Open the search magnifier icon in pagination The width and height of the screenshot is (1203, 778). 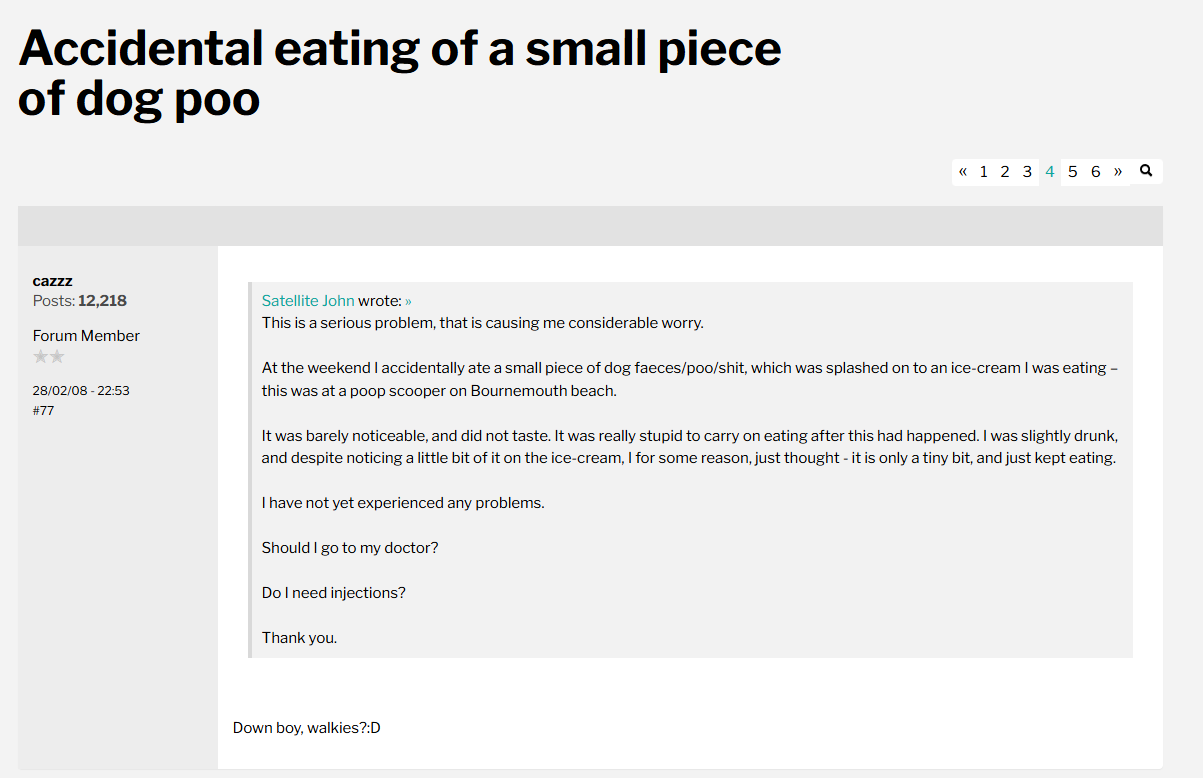click(x=1147, y=171)
